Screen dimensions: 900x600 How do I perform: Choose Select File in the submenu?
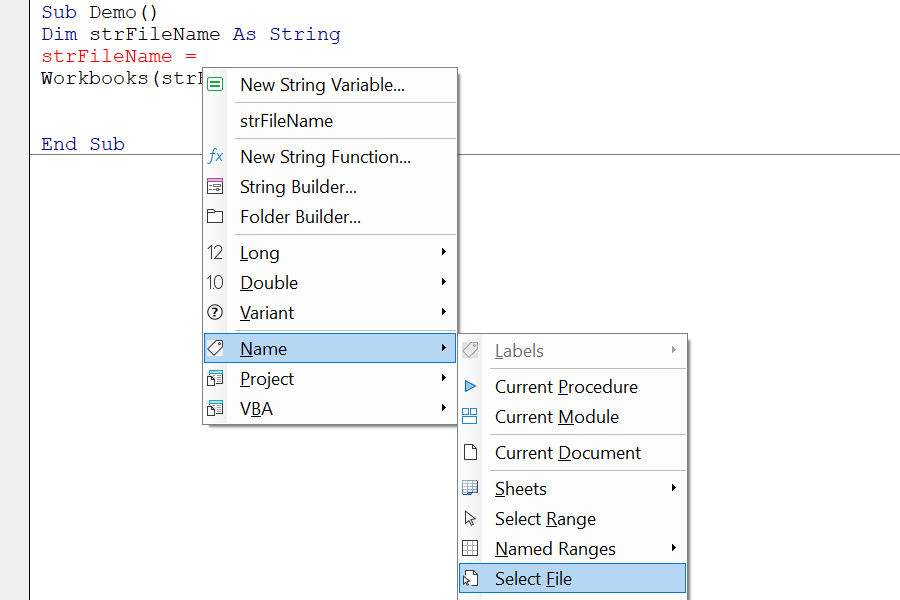point(572,578)
